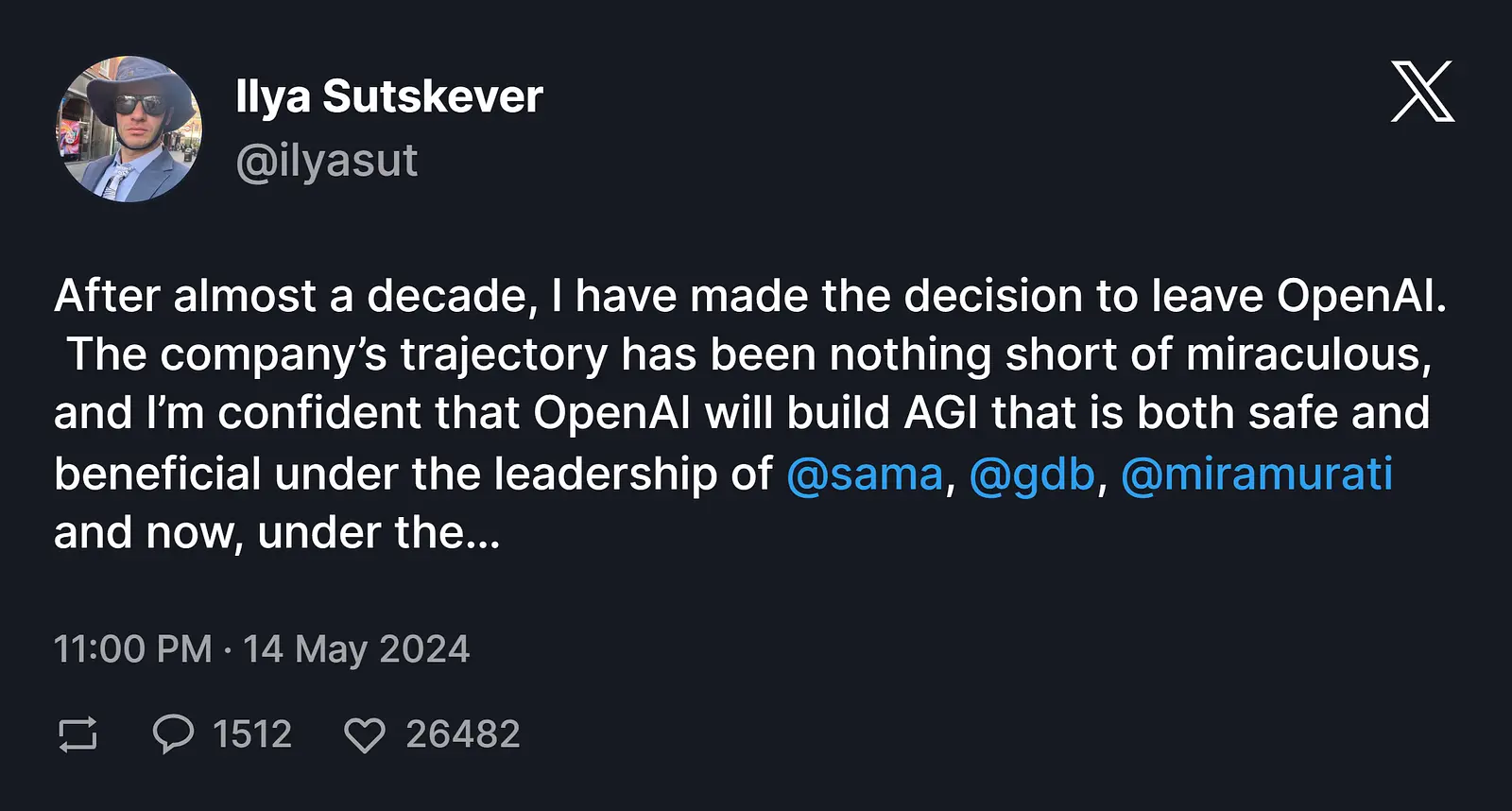The height and width of the screenshot is (811, 1512).
Task: Click the 11:00 PM time
Action: (132, 649)
